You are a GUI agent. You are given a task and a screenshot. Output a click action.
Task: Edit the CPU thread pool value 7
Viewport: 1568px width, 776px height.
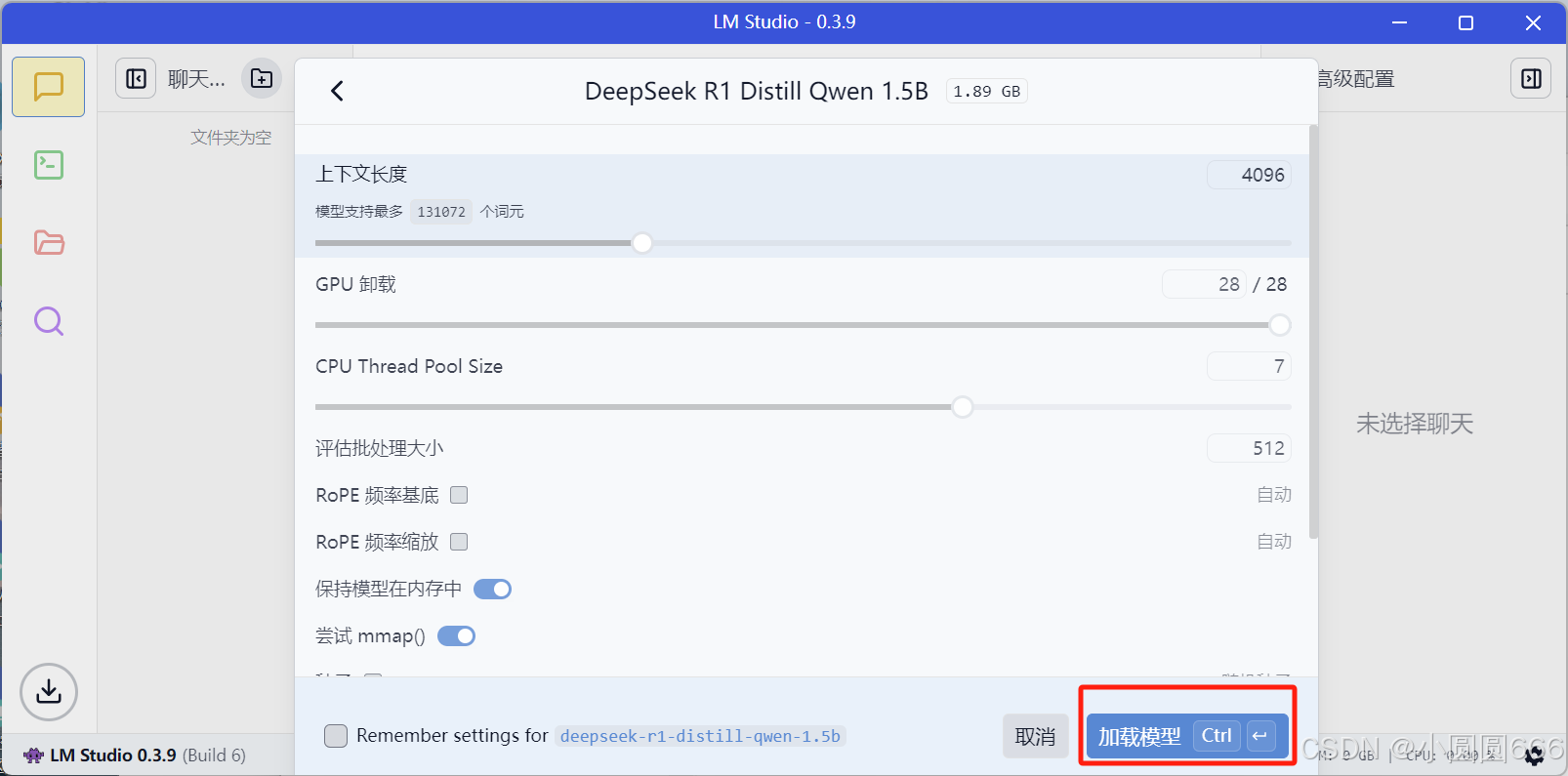pyautogui.click(x=1249, y=366)
